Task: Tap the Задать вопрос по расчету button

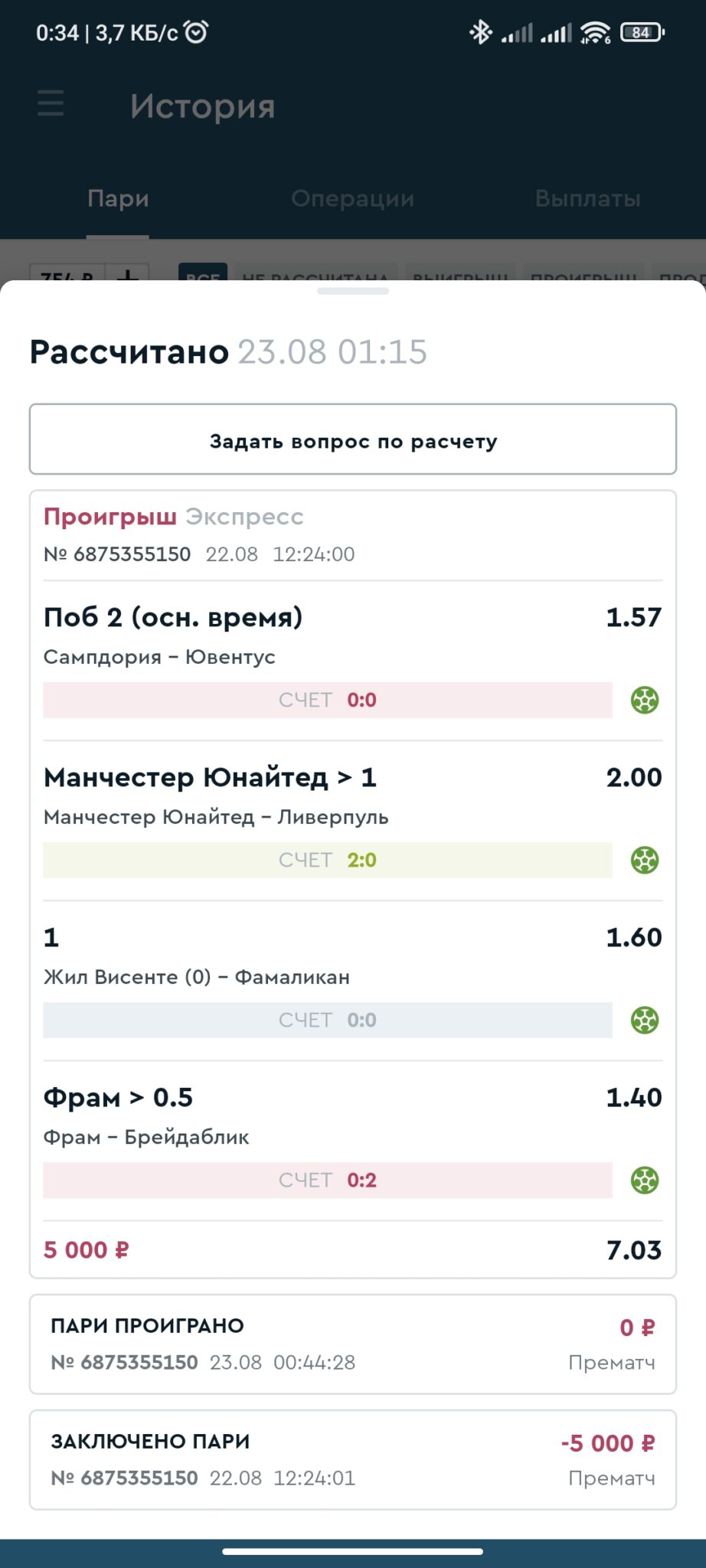Action: click(353, 439)
